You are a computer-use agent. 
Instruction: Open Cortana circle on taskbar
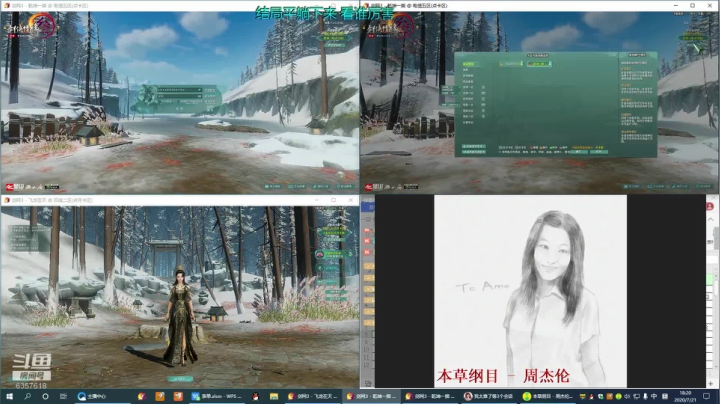pyautogui.click(x=45, y=396)
